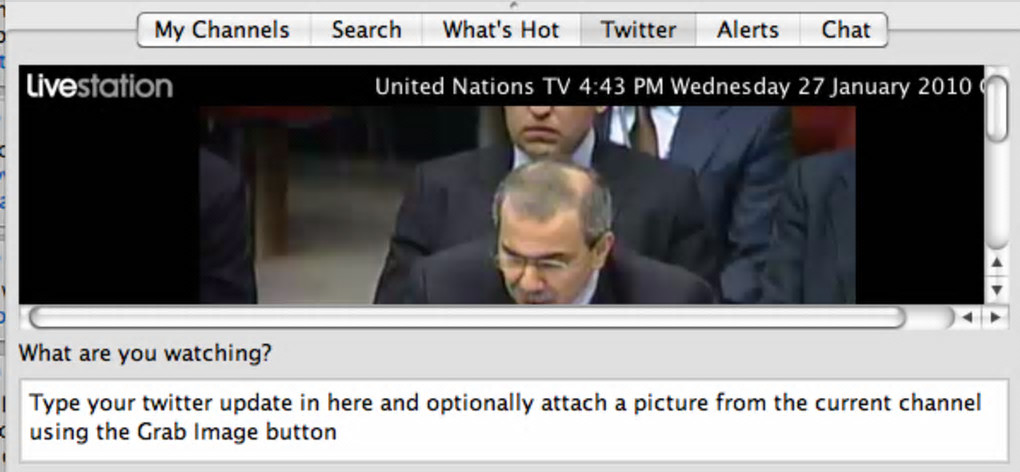1020x472 pixels.
Task: Click the "What are you watching?" label
Action: click(145, 354)
